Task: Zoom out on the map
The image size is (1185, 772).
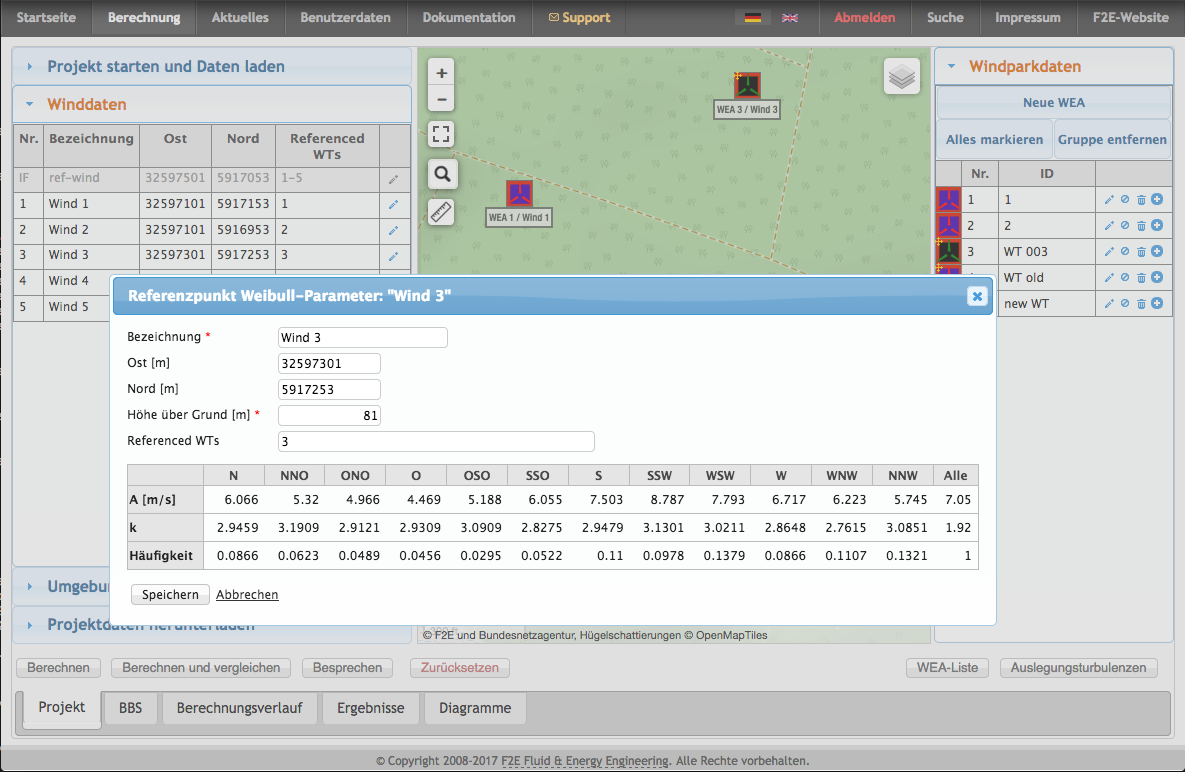Action: point(442,98)
